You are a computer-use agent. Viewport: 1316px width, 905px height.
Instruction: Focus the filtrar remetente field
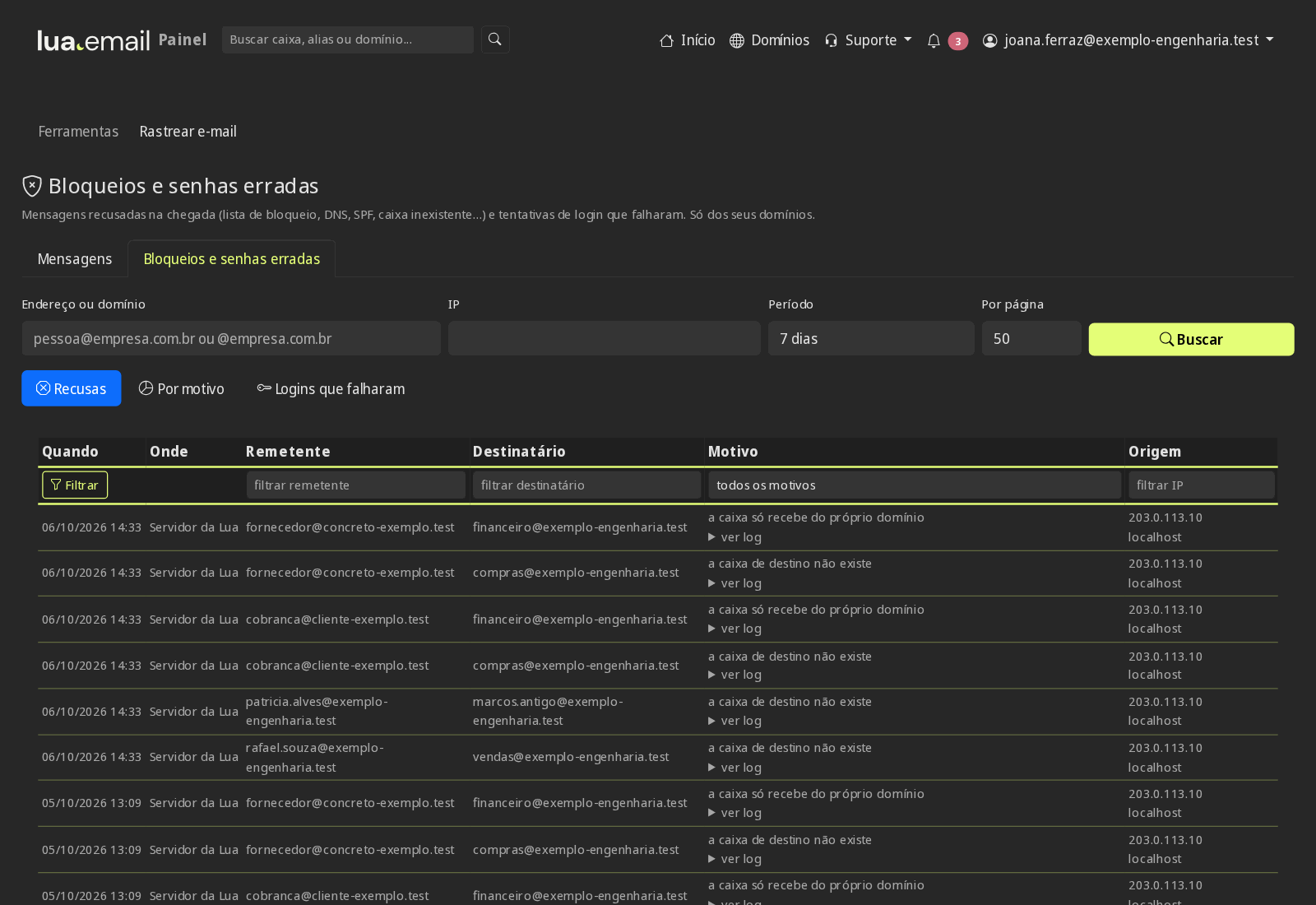(x=356, y=485)
